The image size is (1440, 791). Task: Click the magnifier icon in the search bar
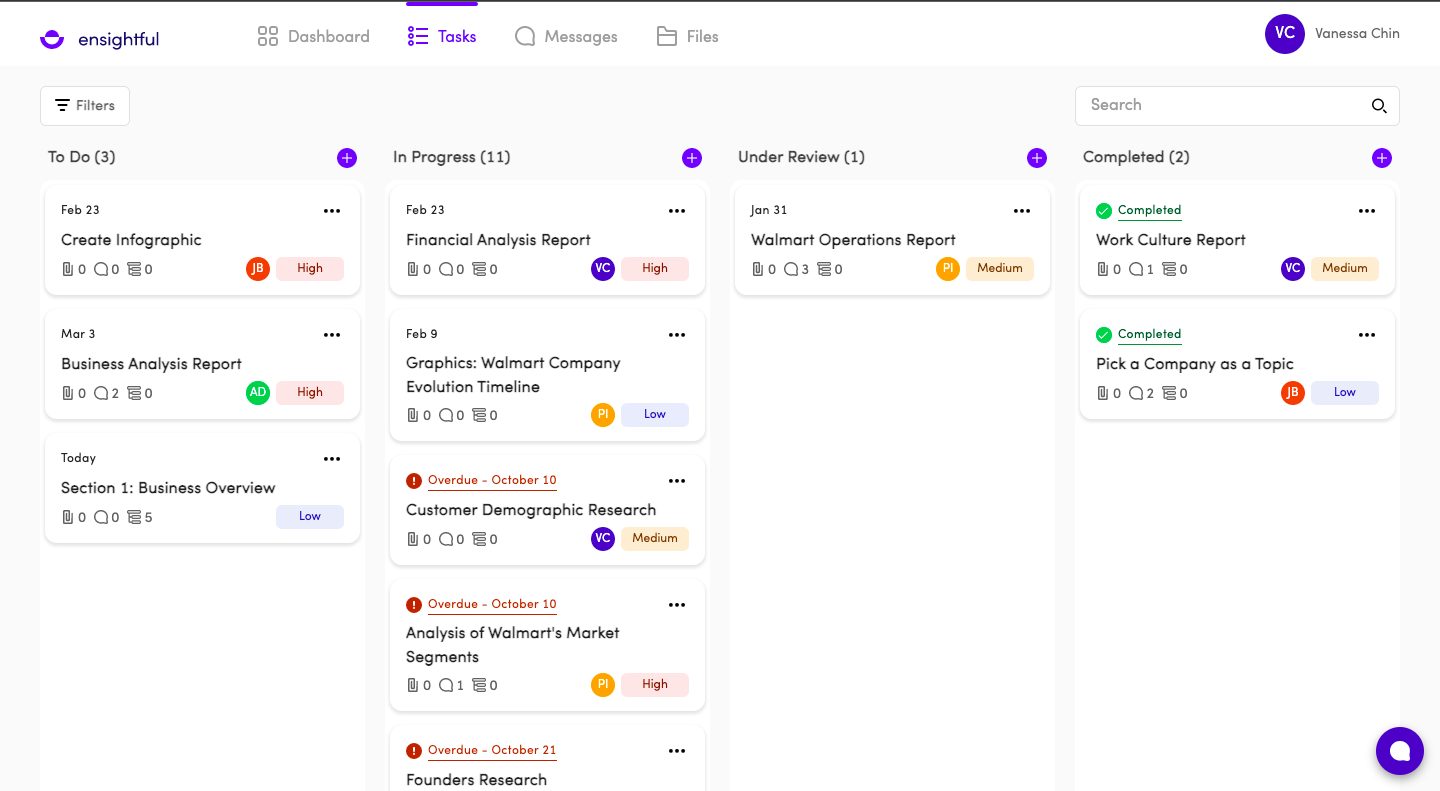coord(1379,106)
